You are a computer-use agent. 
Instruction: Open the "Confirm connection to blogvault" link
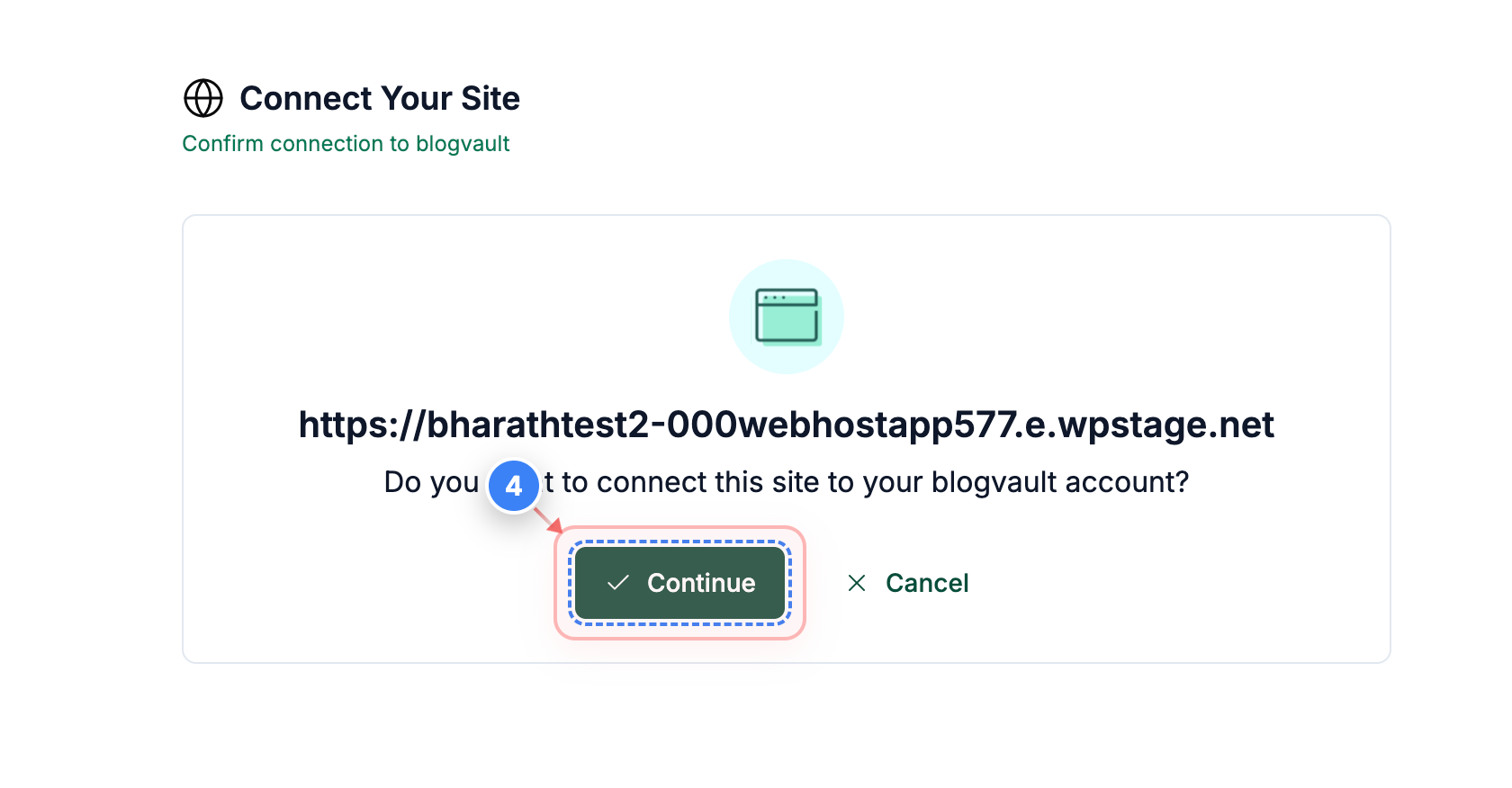pyautogui.click(x=346, y=143)
